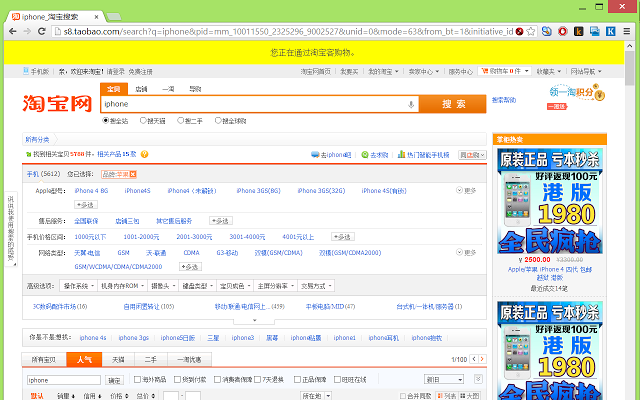The height and width of the screenshot is (400, 640).
Task: Expand the category list down arrow
Action: pyautogui.click(x=254, y=320)
